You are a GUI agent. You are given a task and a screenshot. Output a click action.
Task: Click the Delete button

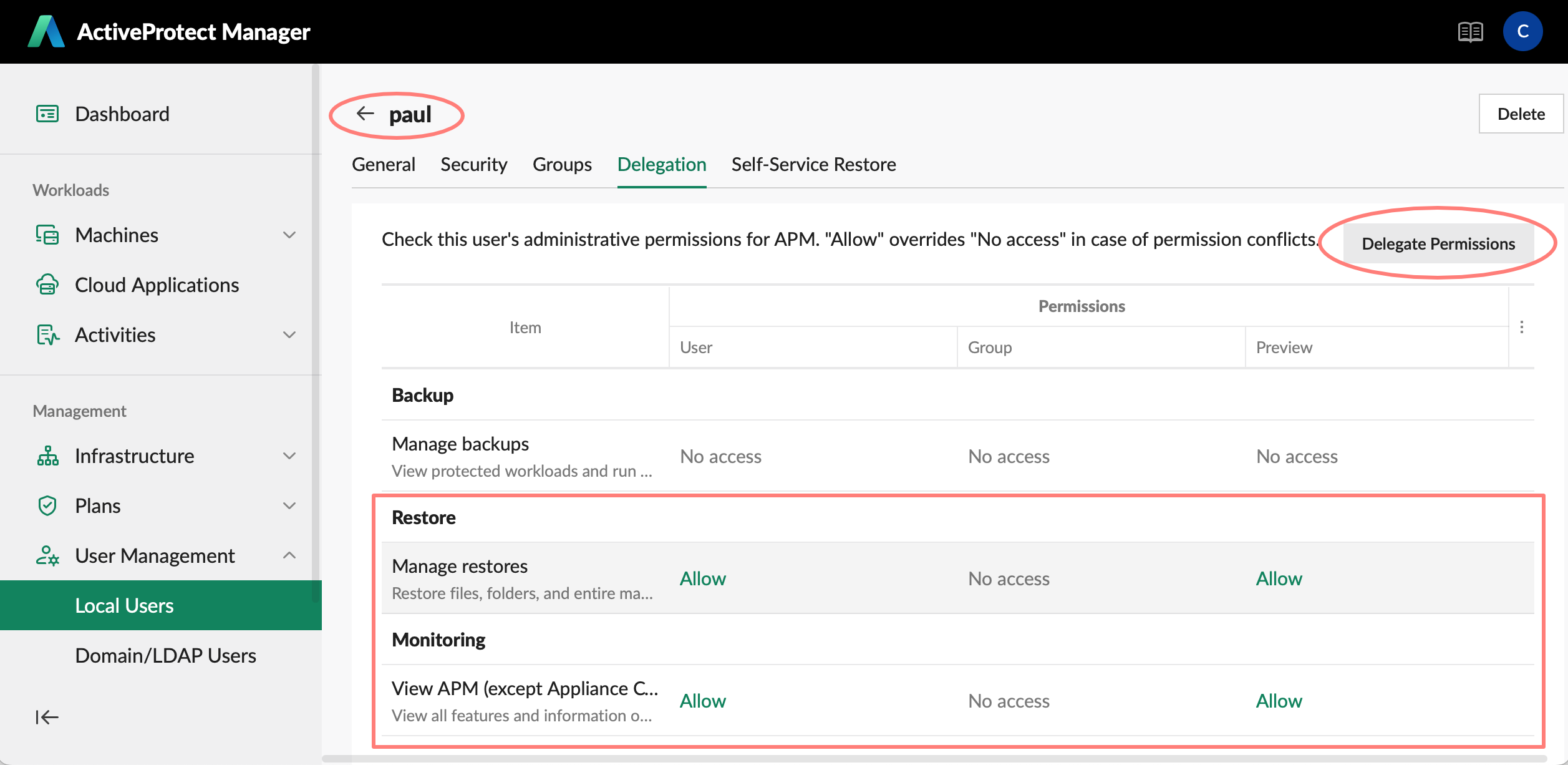(1521, 114)
